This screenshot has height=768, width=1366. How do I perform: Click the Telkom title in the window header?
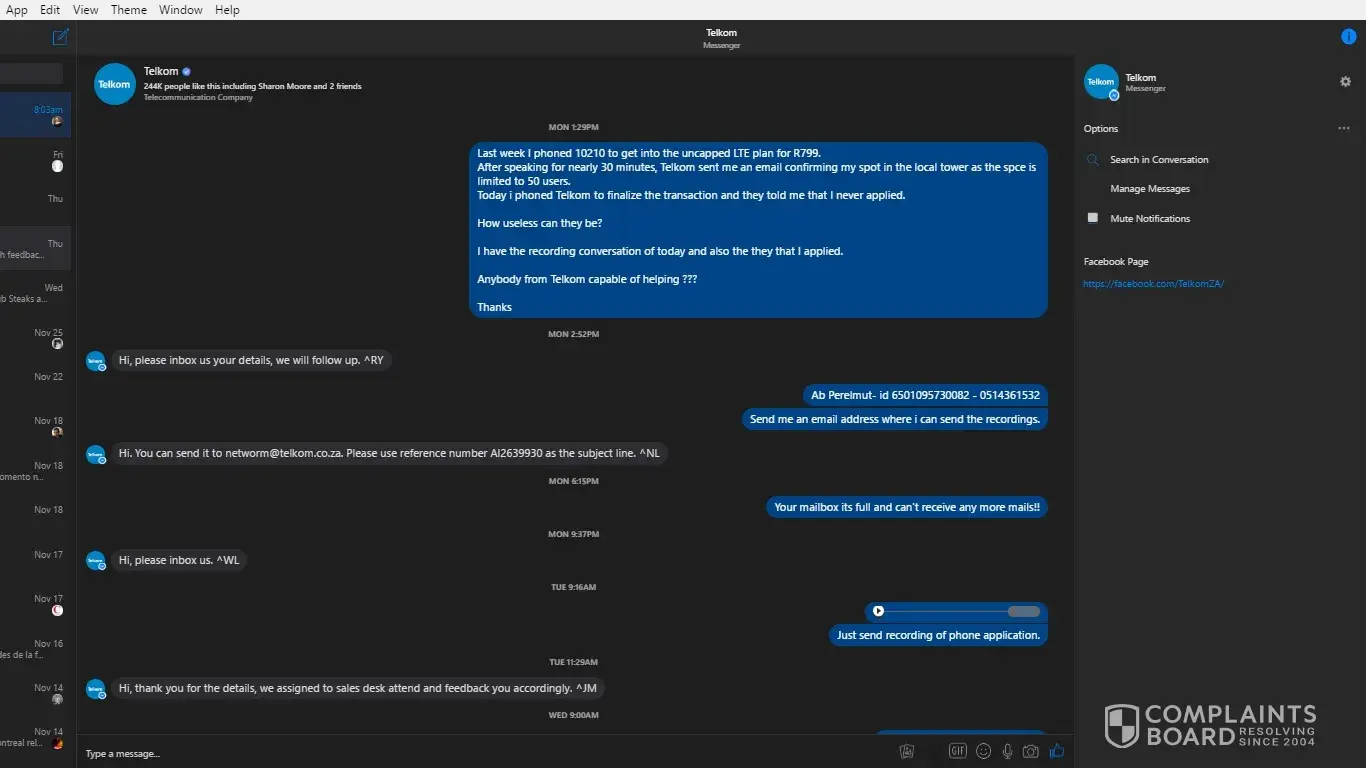(721, 33)
